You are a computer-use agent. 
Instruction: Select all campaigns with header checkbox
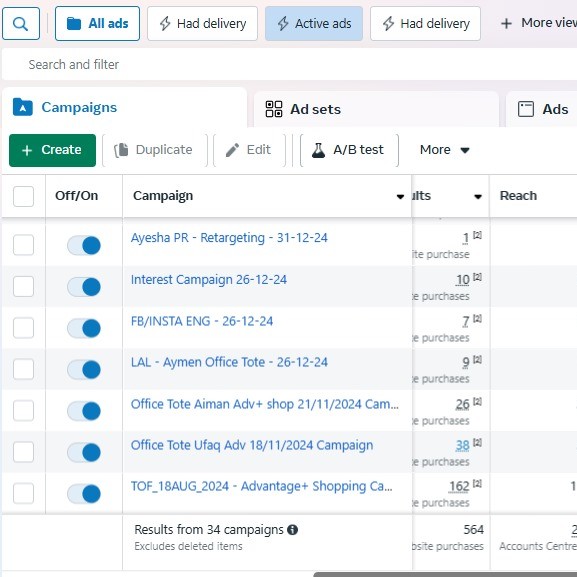[24, 196]
